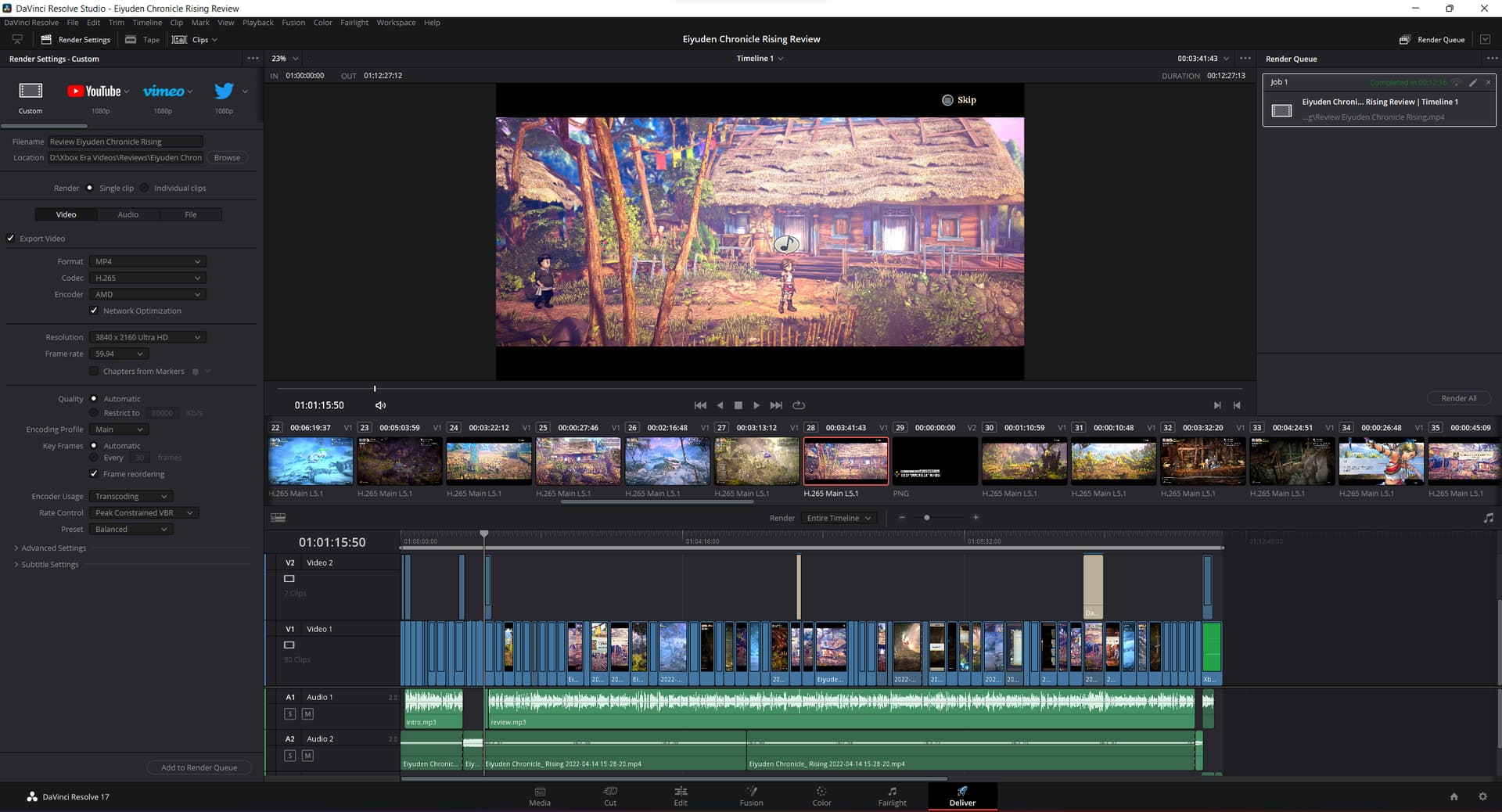1502x812 pixels.
Task: Solo the Audio 1 track
Action: coord(290,714)
